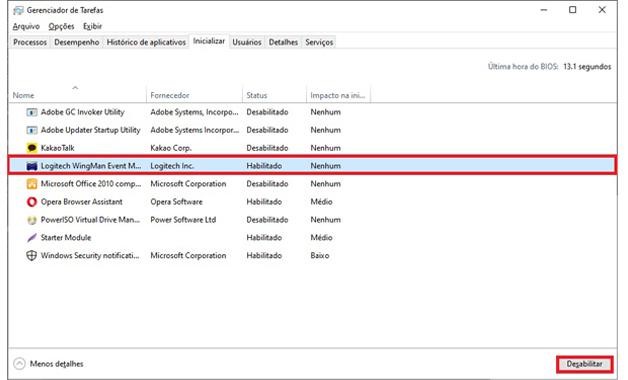Click the Logitech WingMan Event Monitor icon

(x=32, y=166)
